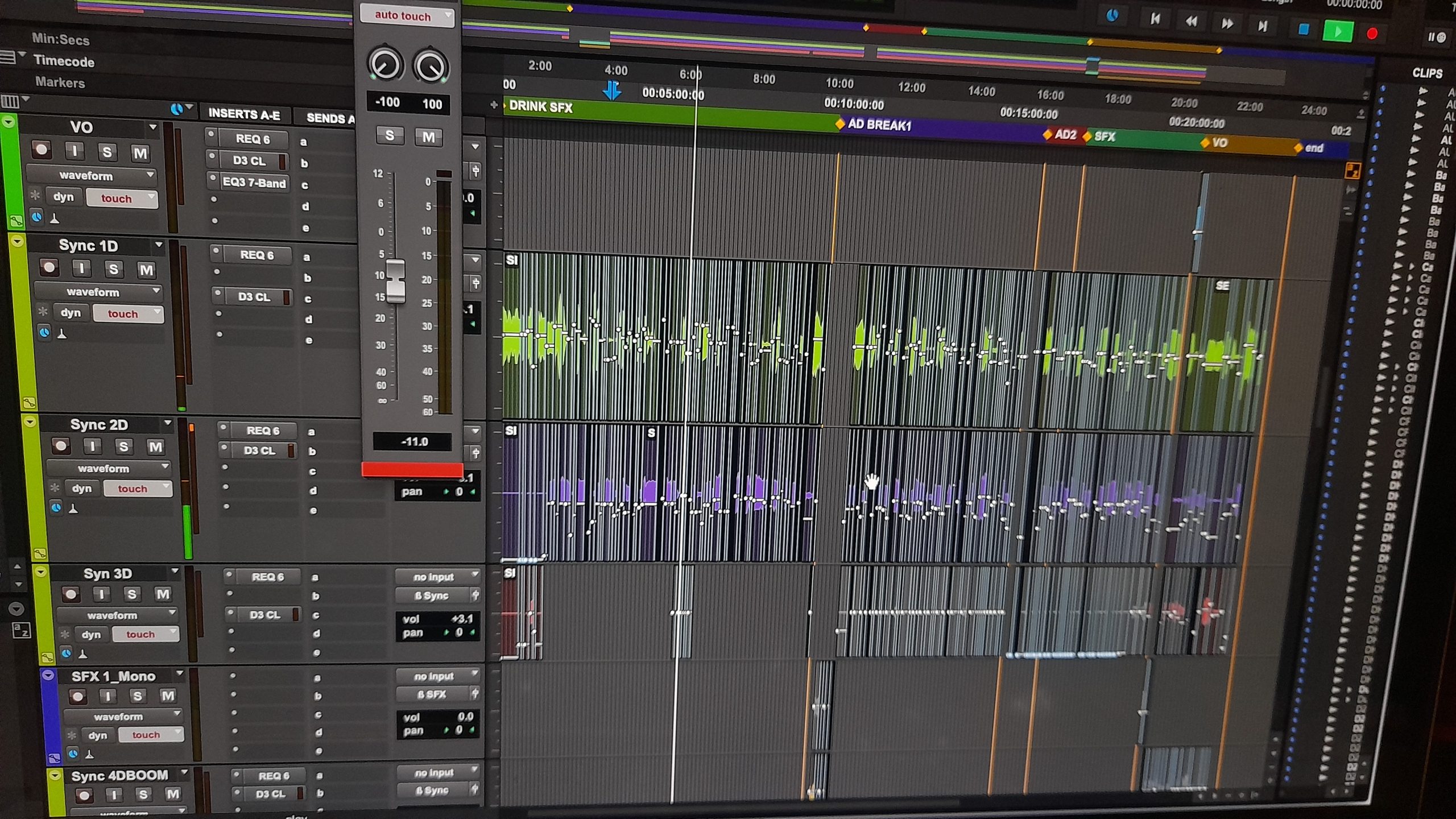Toggle input monitoring on Syn 3D track
This screenshot has width=1456, height=819.
(x=101, y=594)
